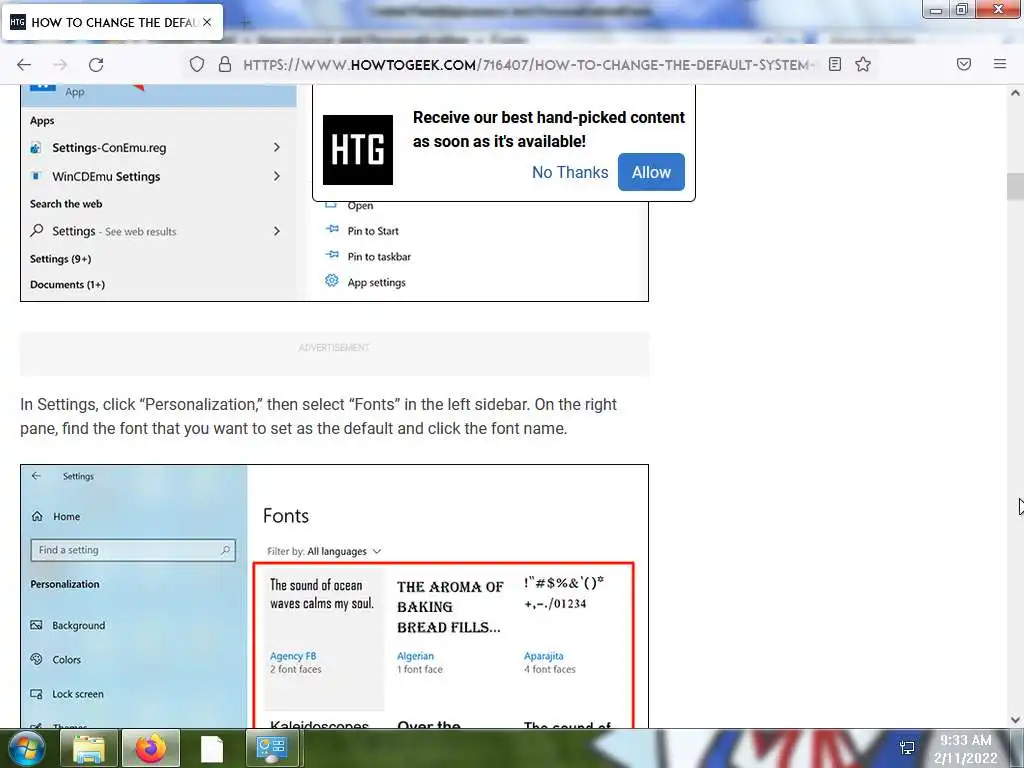Save page to Pocket icon
This screenshot has height=768, width=1024.
[964, 64]
